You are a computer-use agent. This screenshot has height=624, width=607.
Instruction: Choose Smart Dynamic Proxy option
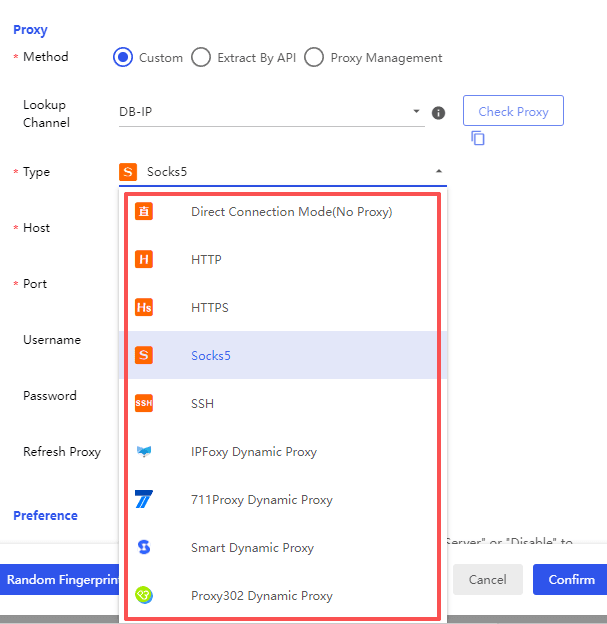(283, 547)
